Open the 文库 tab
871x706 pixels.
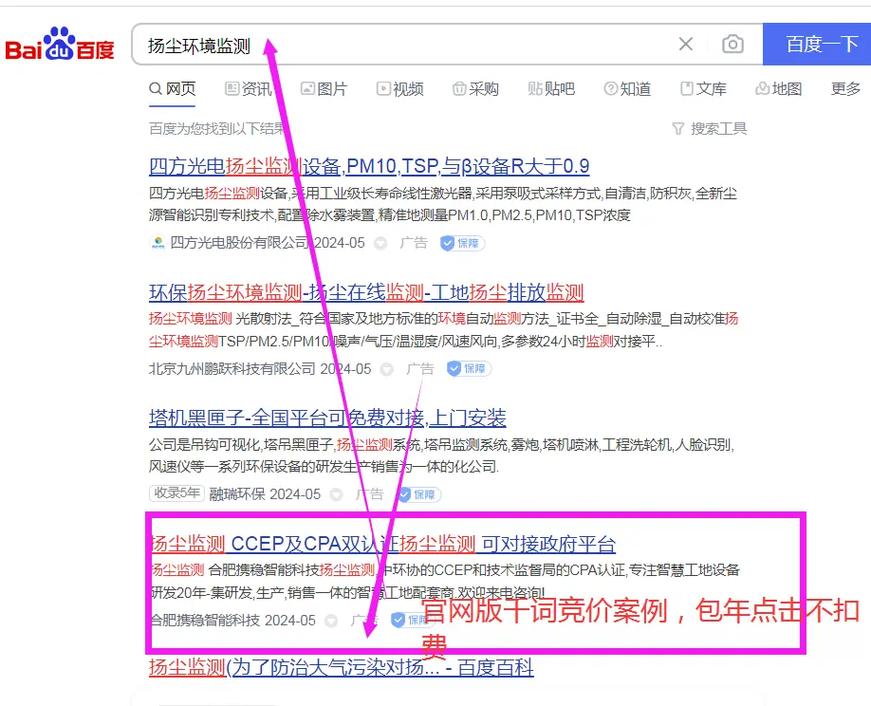tap(703, 89)
